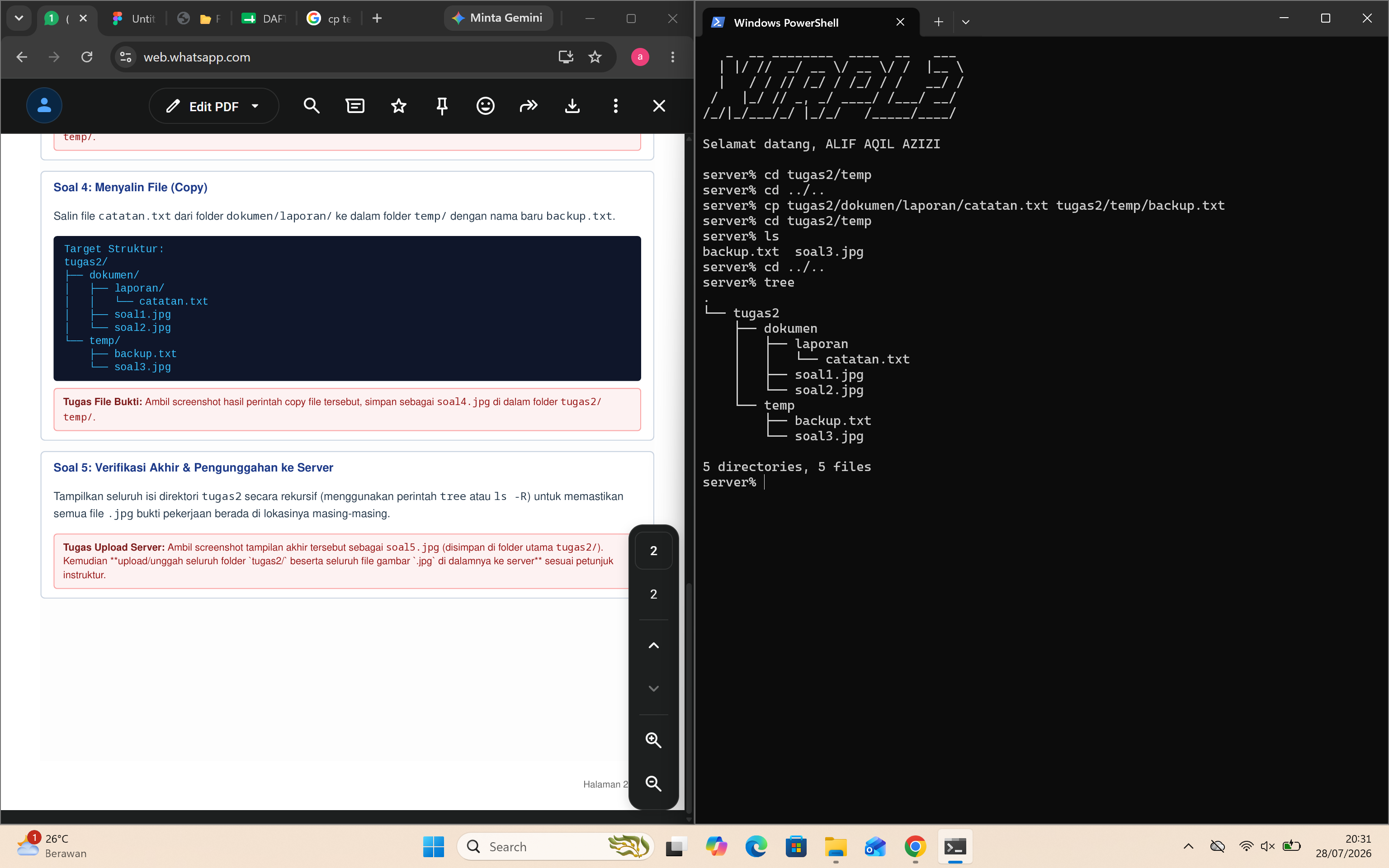The image size is (1389, 868).
Task: Go forward in Chrome
Action: [x=54, y=57]
